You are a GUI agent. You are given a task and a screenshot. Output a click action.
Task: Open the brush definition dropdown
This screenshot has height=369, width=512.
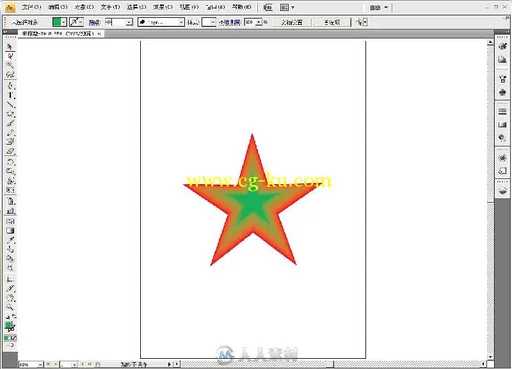[181, 22]
